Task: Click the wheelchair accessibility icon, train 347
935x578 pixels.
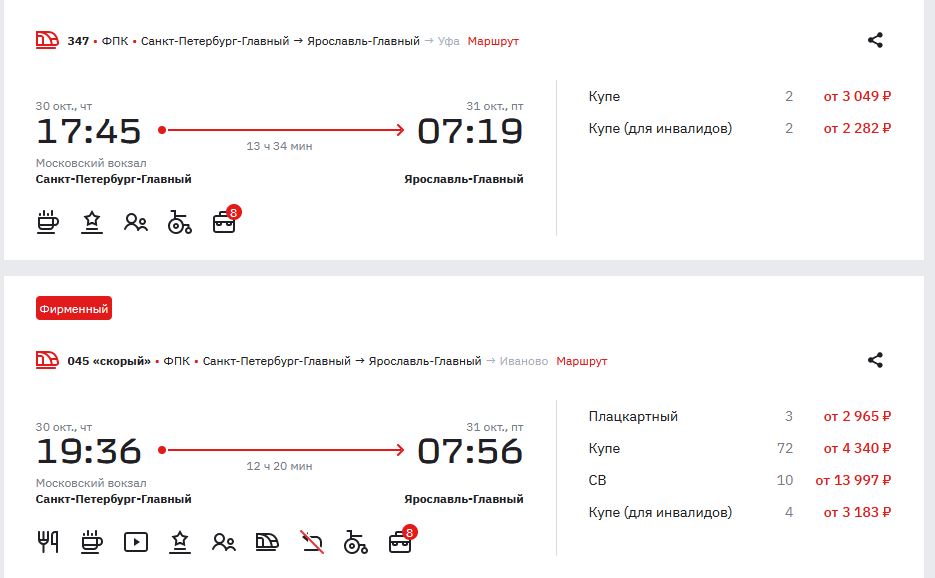Action: pyautogui.click(x=180, y=222)
